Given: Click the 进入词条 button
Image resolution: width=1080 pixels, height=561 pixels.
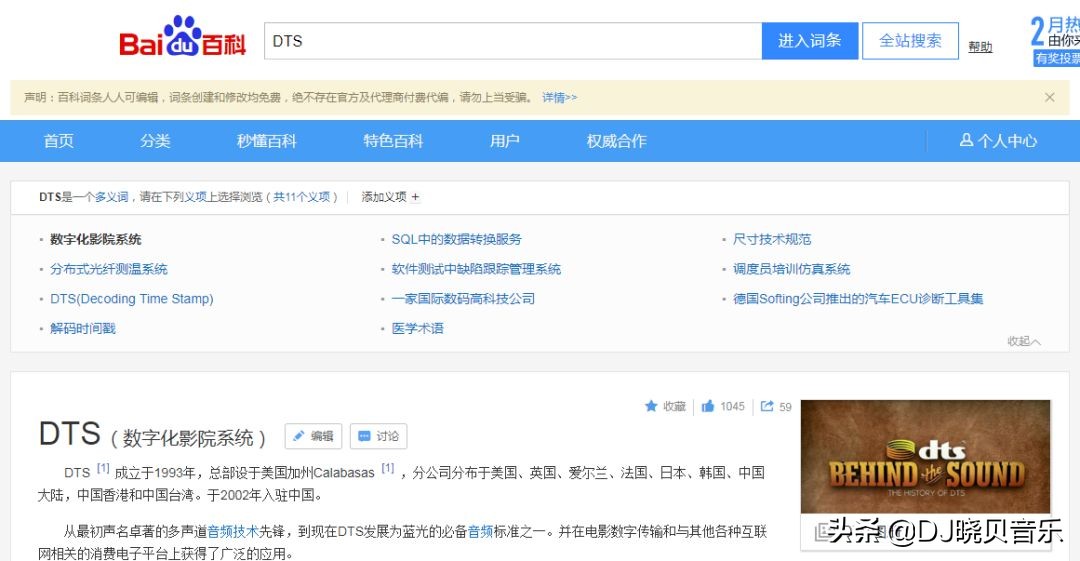Looking at the screenshot, I should click(x=810, y=41).
